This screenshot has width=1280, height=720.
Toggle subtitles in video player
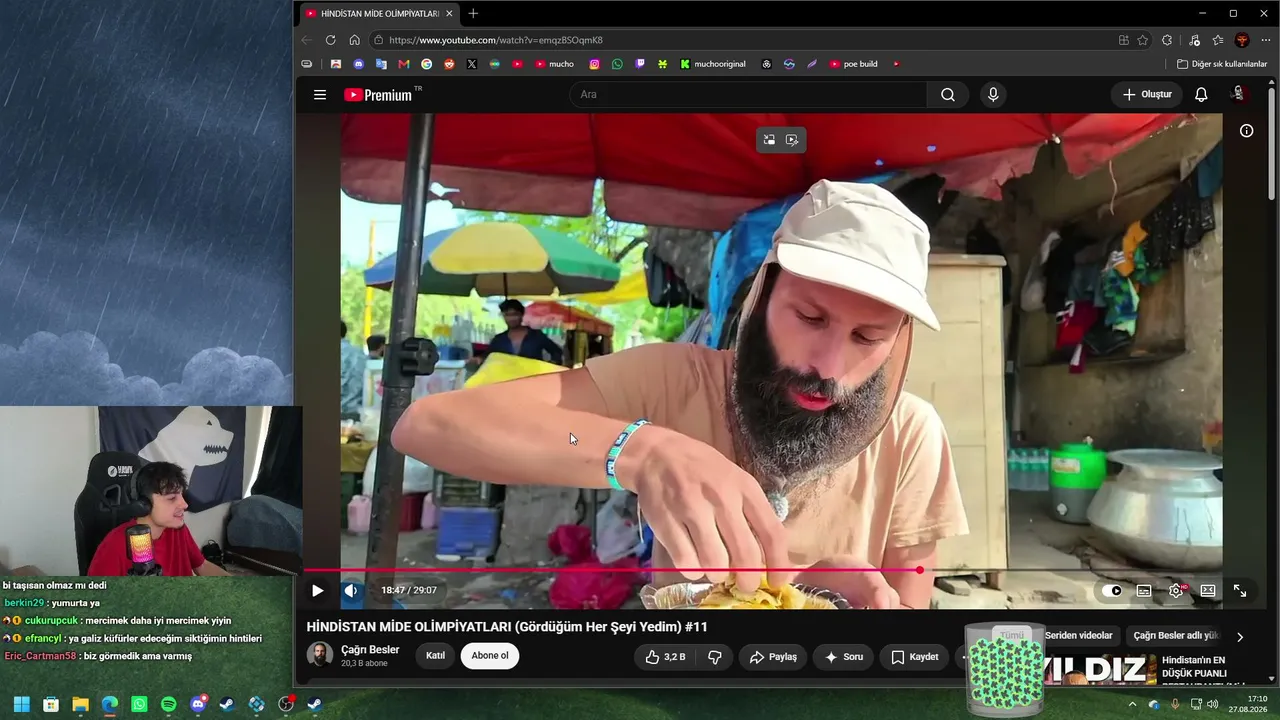click(x=1144, y=591)
